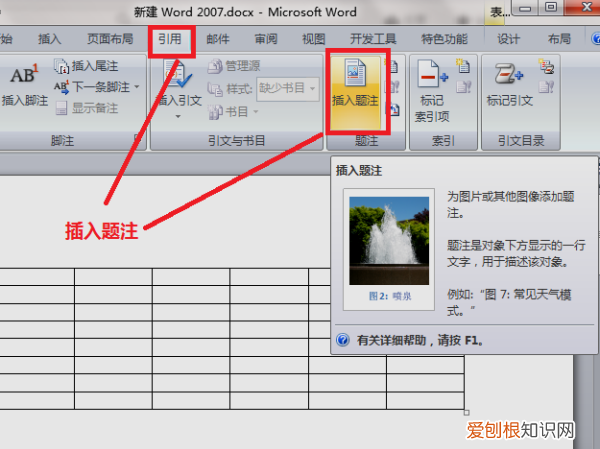Go to the 审阅 tab
The width and height of the screenshot is (600, 449).
click(x=266, y=39)
